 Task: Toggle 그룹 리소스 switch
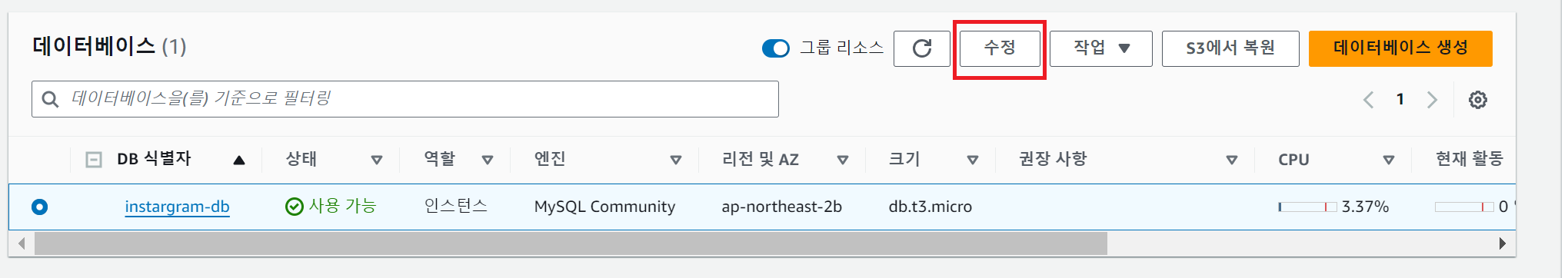[x=775, y=48]
